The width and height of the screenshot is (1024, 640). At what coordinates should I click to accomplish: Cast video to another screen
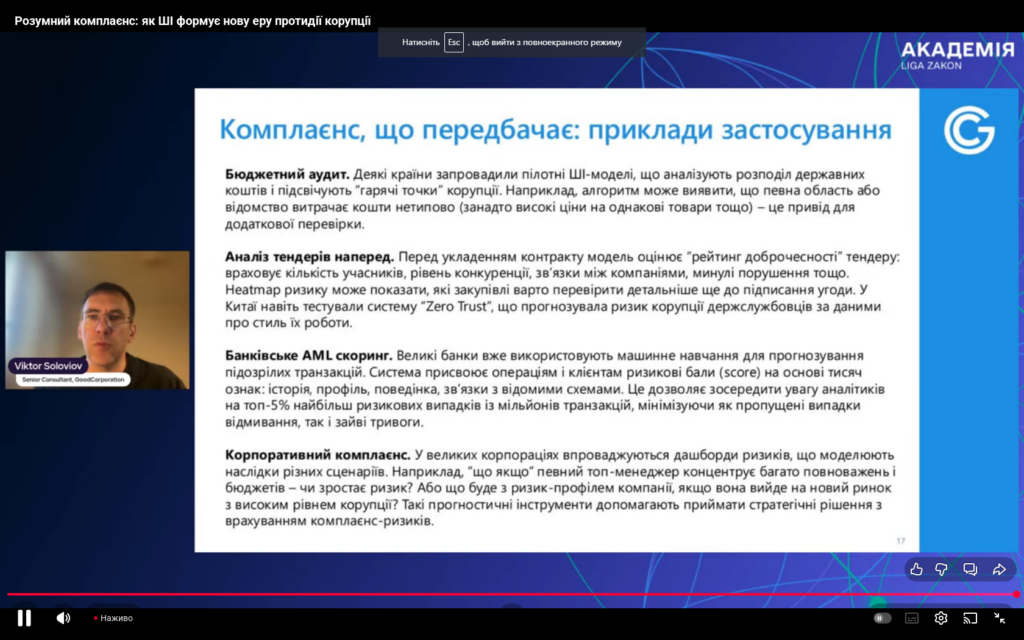click(970, 618)
